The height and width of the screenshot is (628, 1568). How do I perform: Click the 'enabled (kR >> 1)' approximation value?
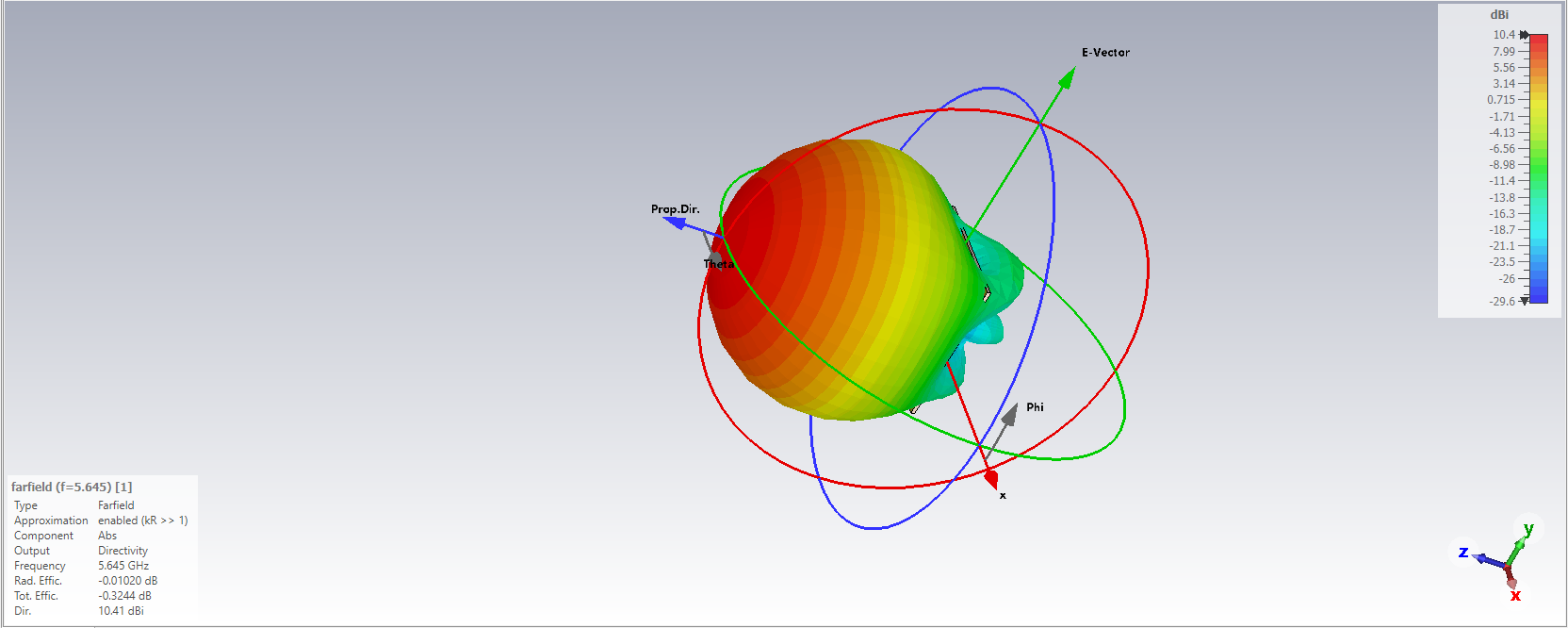[143, 521]
